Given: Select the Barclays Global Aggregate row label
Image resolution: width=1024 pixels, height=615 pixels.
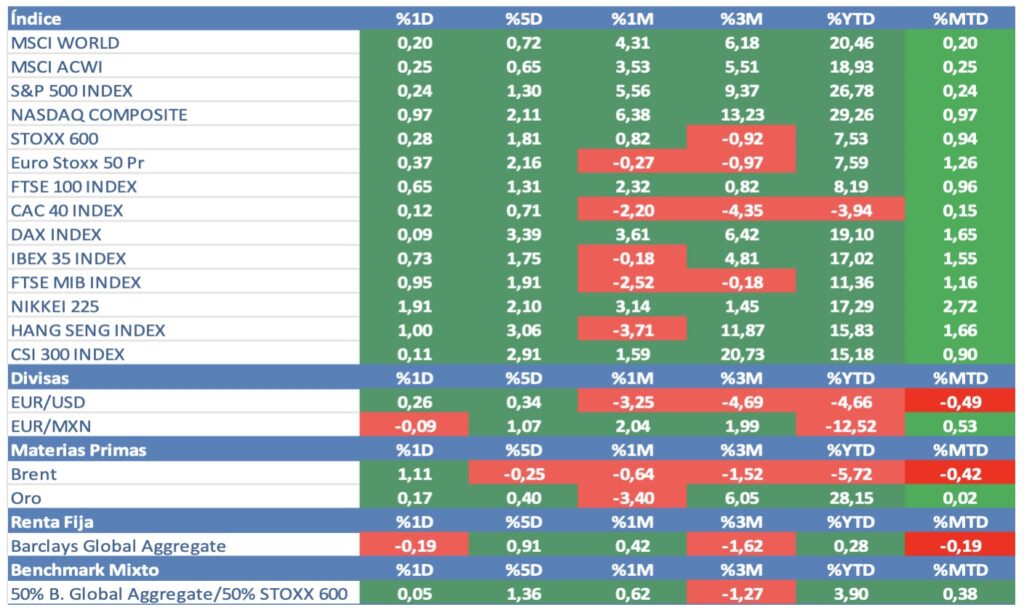Looking at the screenshot, I should point(118,546).
